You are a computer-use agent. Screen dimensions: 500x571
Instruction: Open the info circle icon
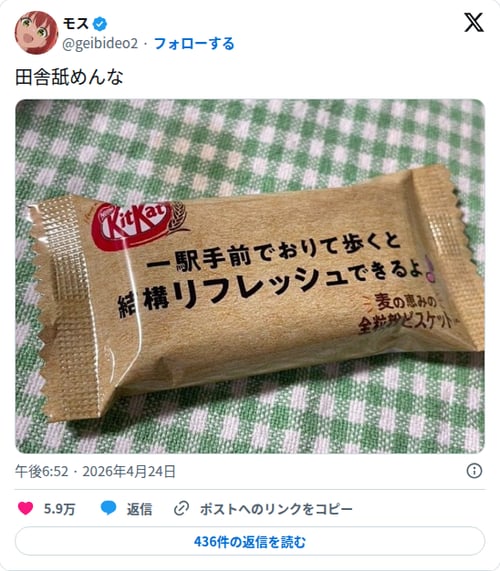[x=474, y=471]
